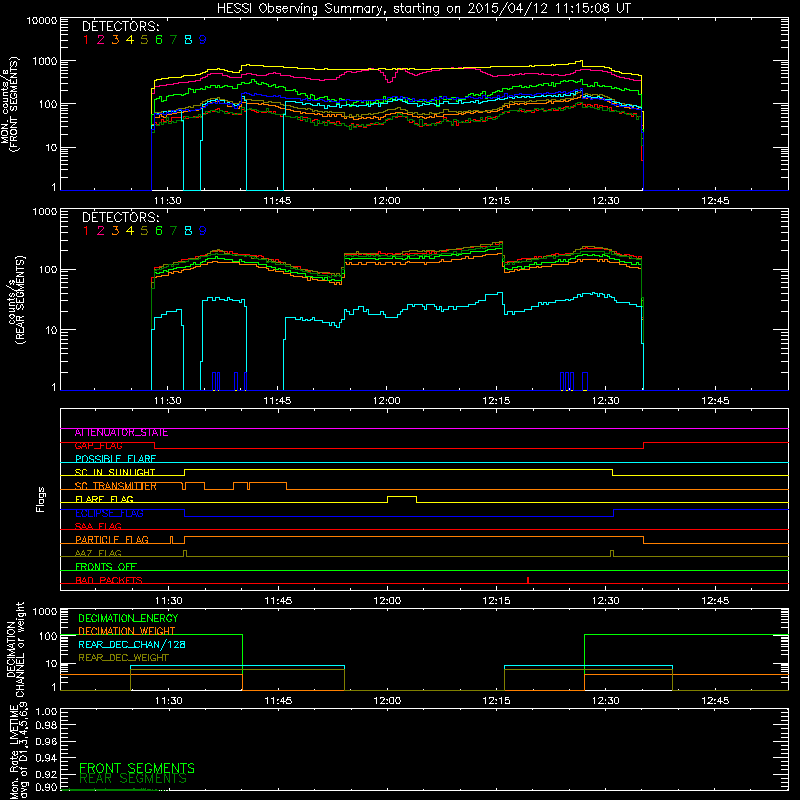Click detector 9 in front segments legend
Image resolution: width=800 pixels, height=800 pixels.
tap(203, 40)
